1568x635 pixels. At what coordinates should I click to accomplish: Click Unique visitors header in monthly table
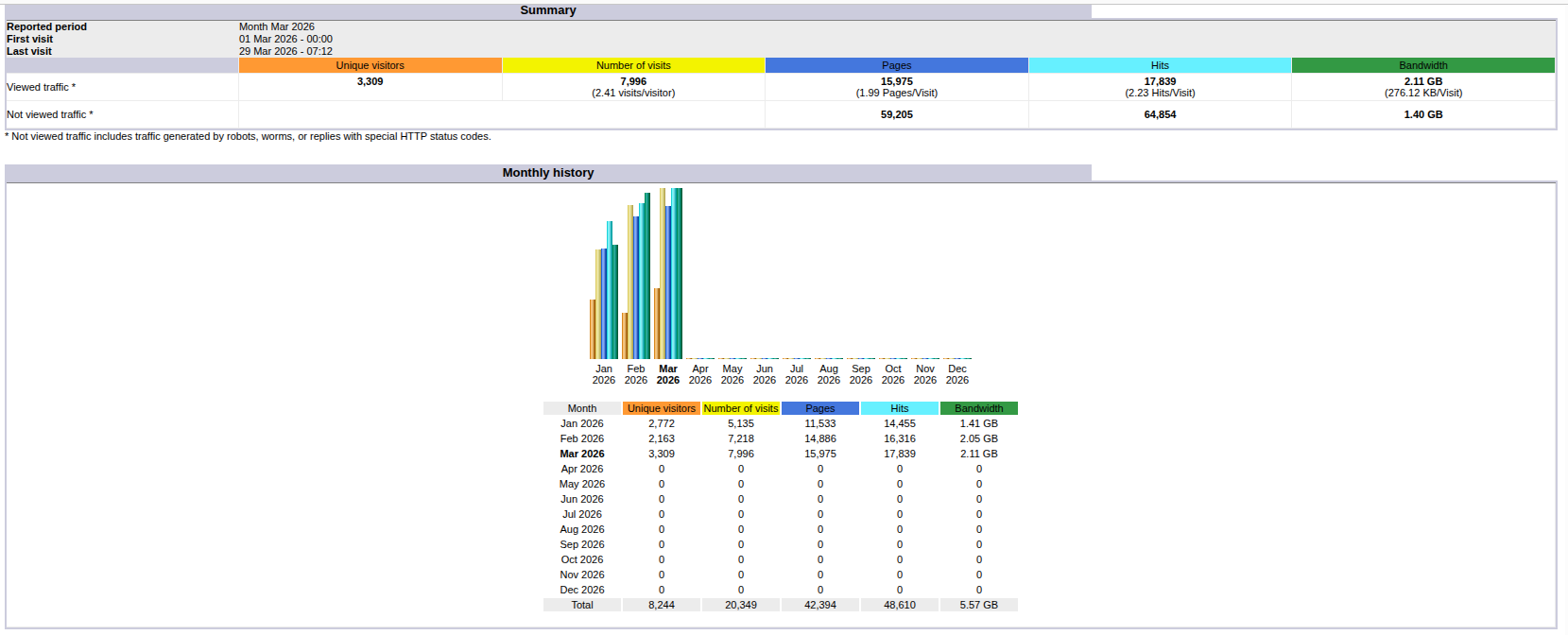[661, 408]
